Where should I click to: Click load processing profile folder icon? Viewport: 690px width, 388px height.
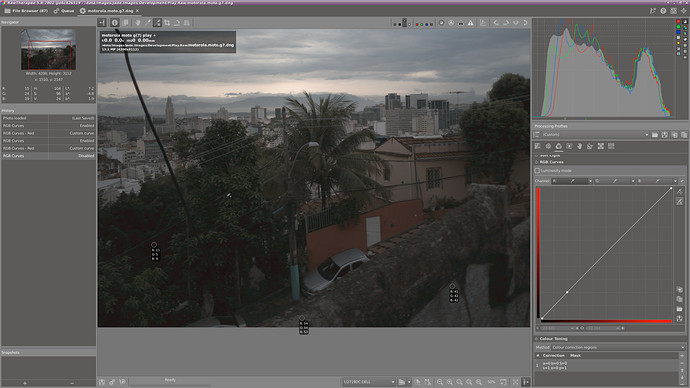point(655,135)
